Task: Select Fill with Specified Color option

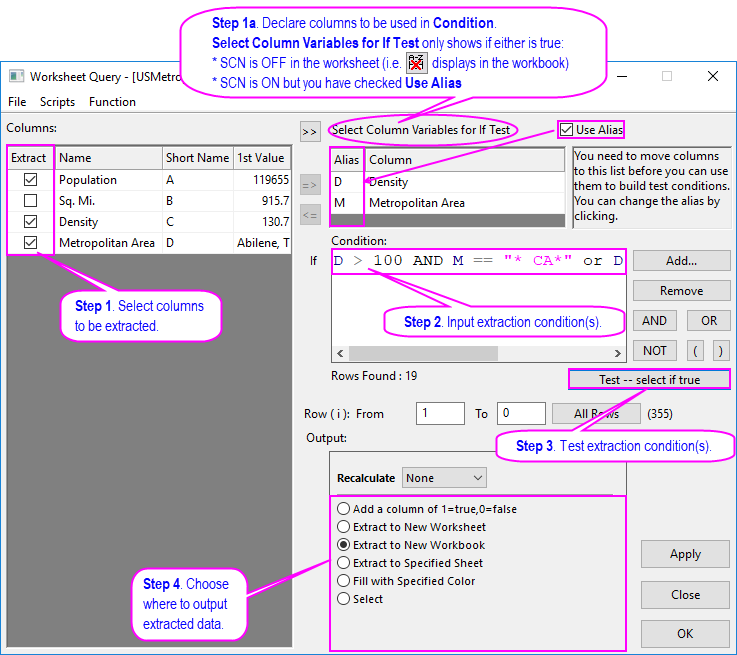Action: pos(344,581)
